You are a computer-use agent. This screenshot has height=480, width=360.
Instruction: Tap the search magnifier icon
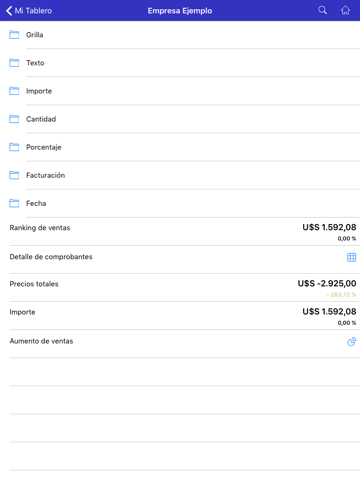click(x=322, y=10)
